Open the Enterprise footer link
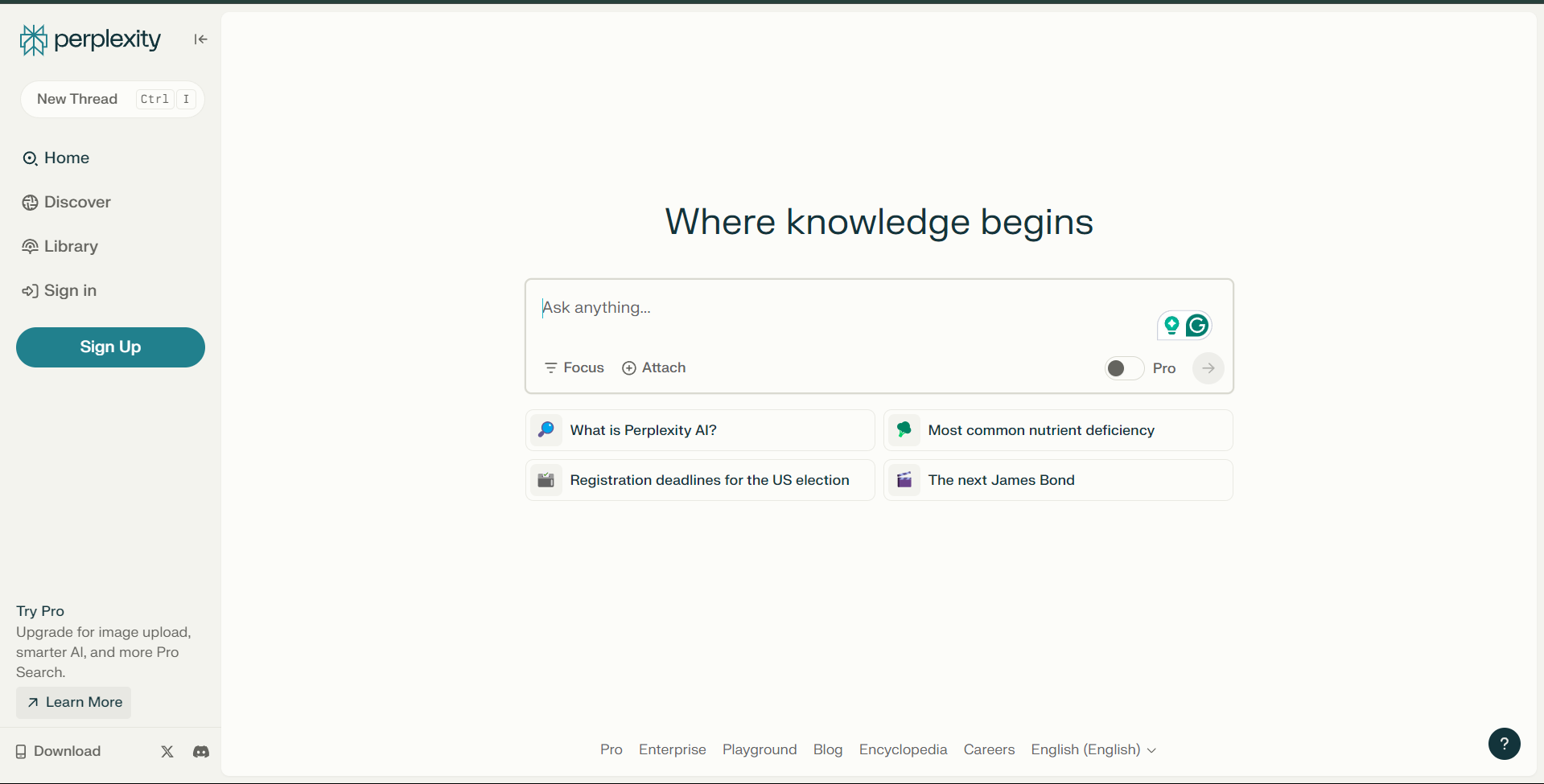 (673, 749)
